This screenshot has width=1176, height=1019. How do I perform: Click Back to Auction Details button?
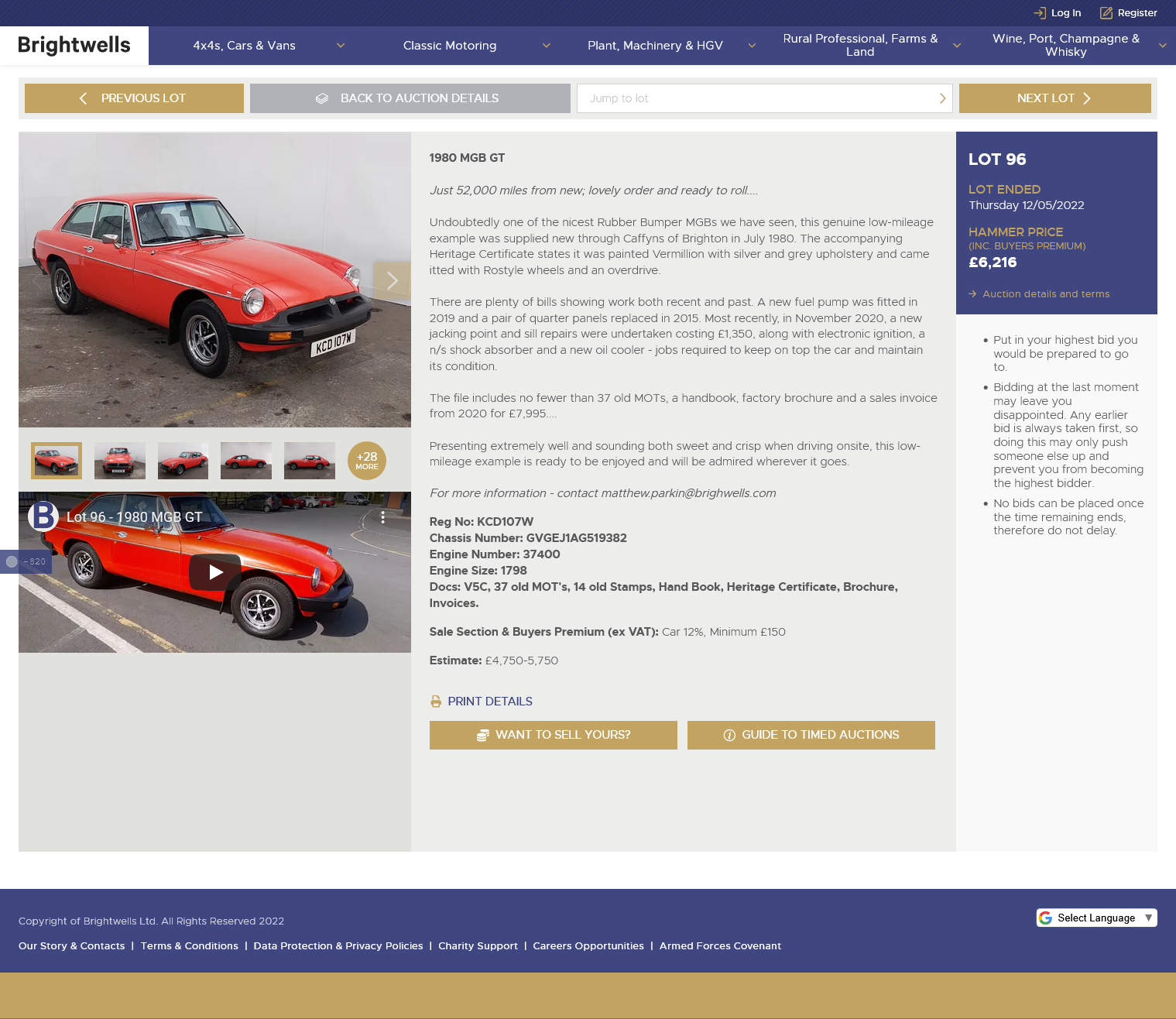pyautogui.click(x=410, y=98)
